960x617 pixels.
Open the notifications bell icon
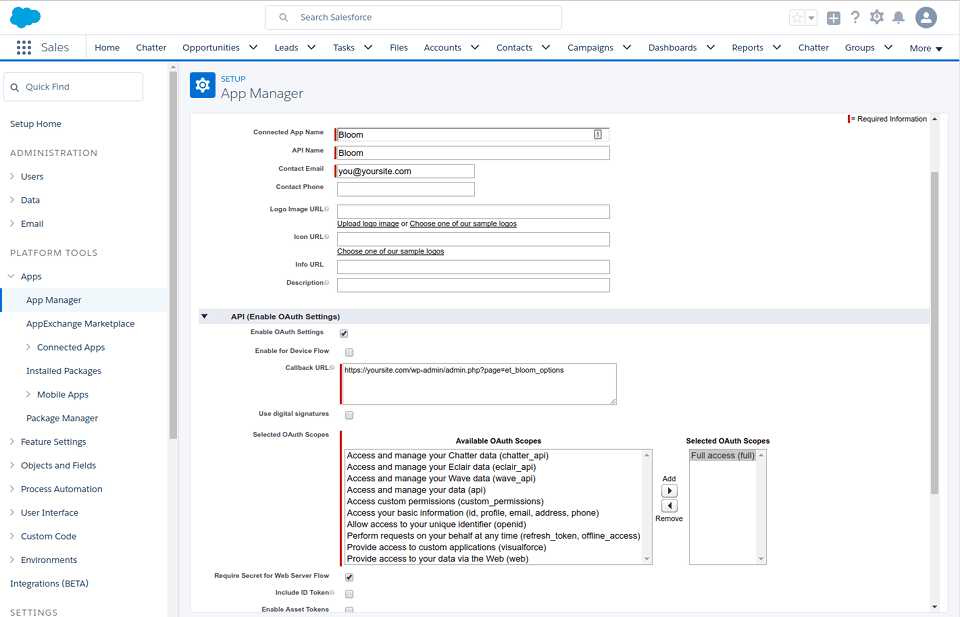click(898, 15)
